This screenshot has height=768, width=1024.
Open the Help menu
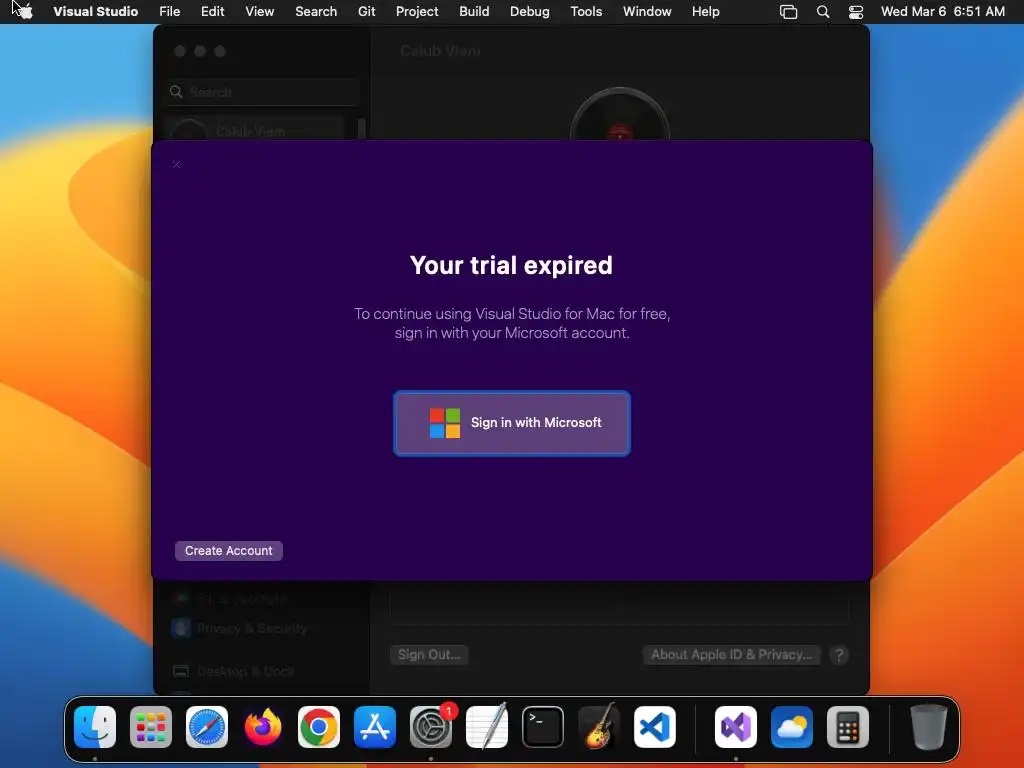point(705,11)
